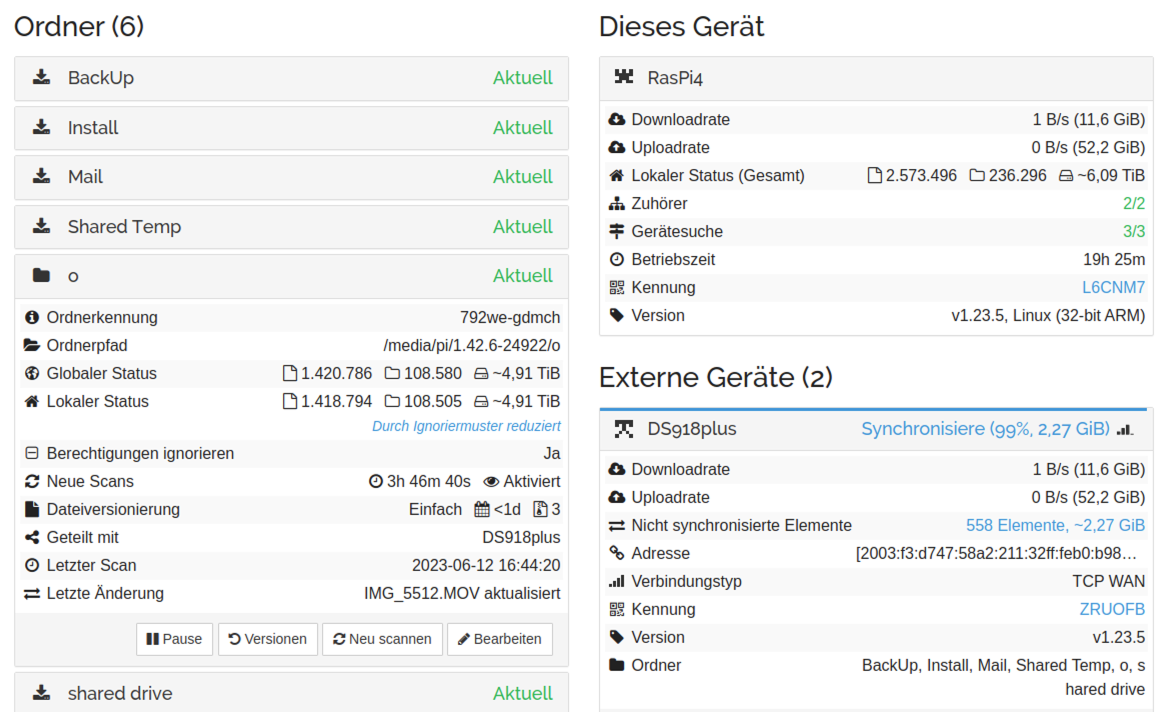Open '558 Elemente, ~2,27 GiB' link

(1055, 525)
